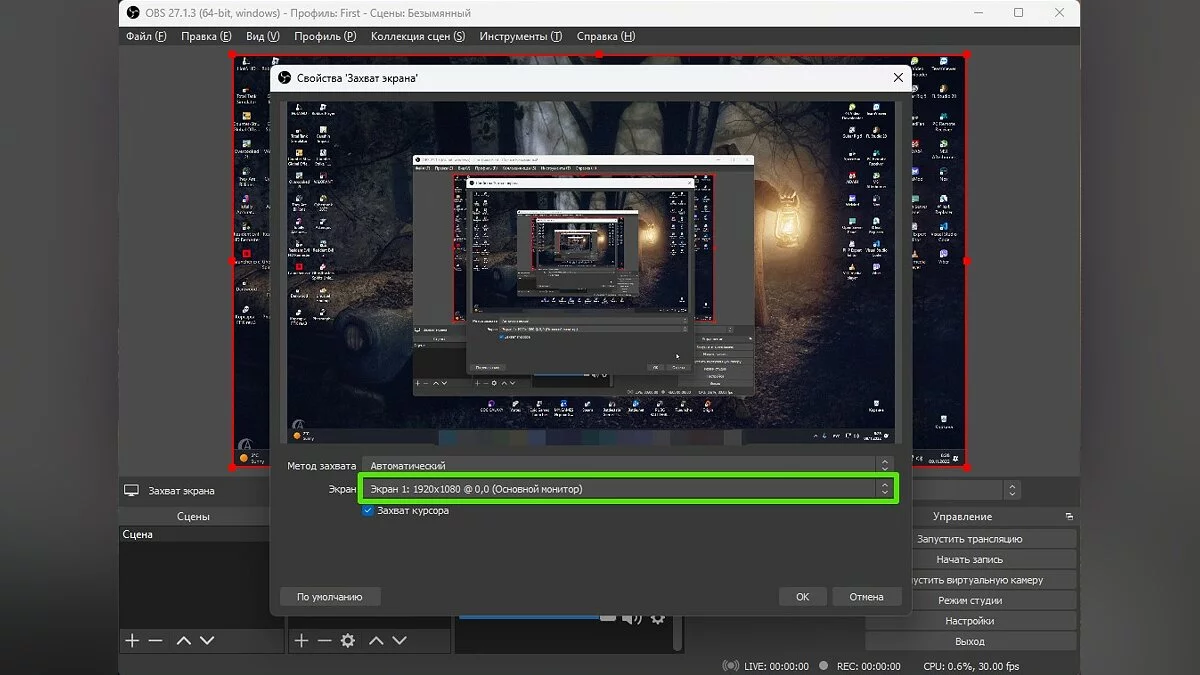Open the Вид menu
This screenshot has height=675, width=1200.
(263, 36)
